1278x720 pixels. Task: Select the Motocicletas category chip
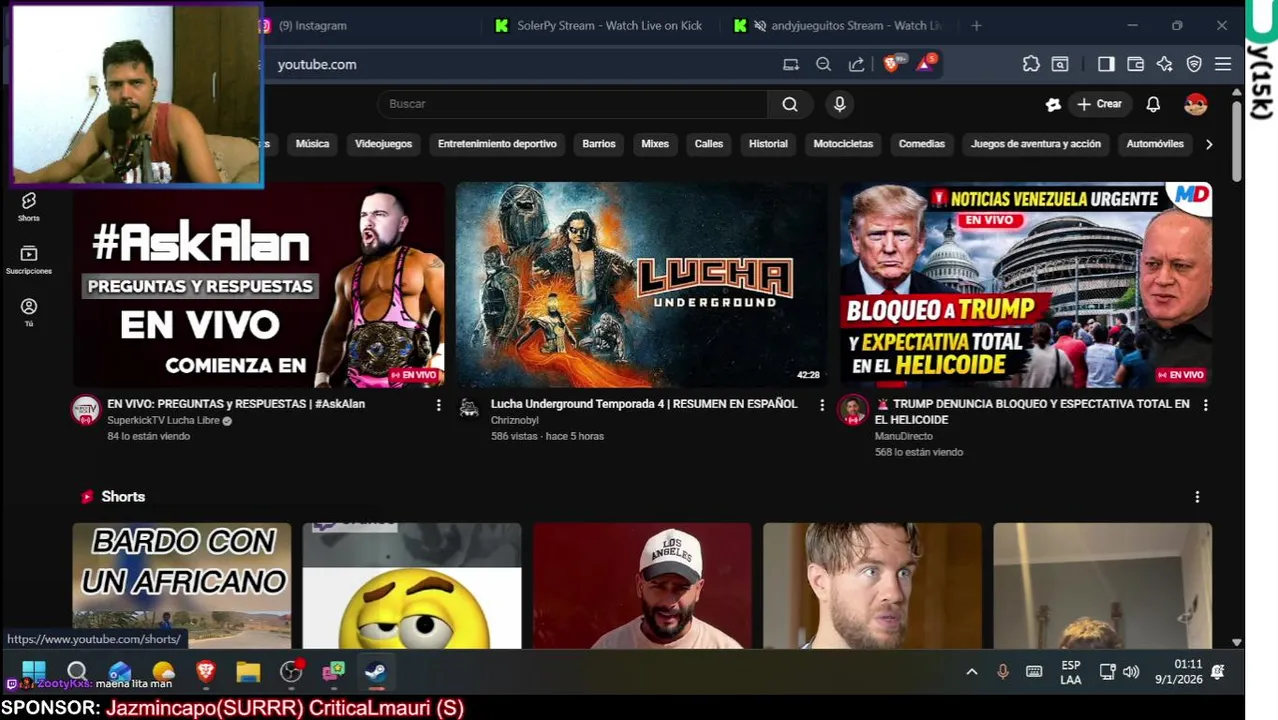(x=843, y=144)
